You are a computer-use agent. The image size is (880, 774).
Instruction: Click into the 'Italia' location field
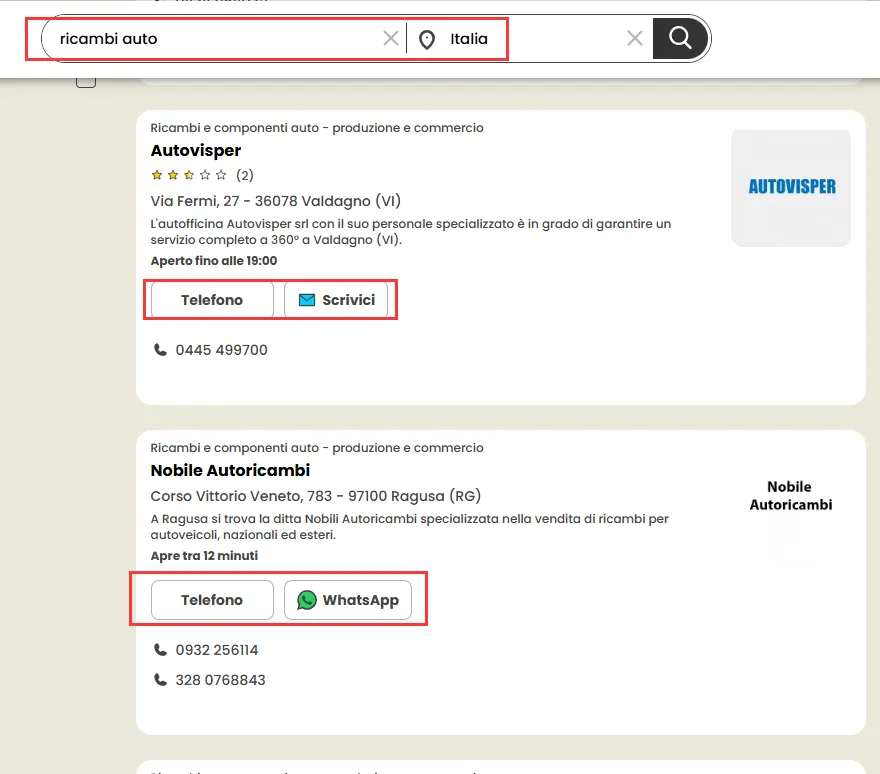tap(530, 39)
